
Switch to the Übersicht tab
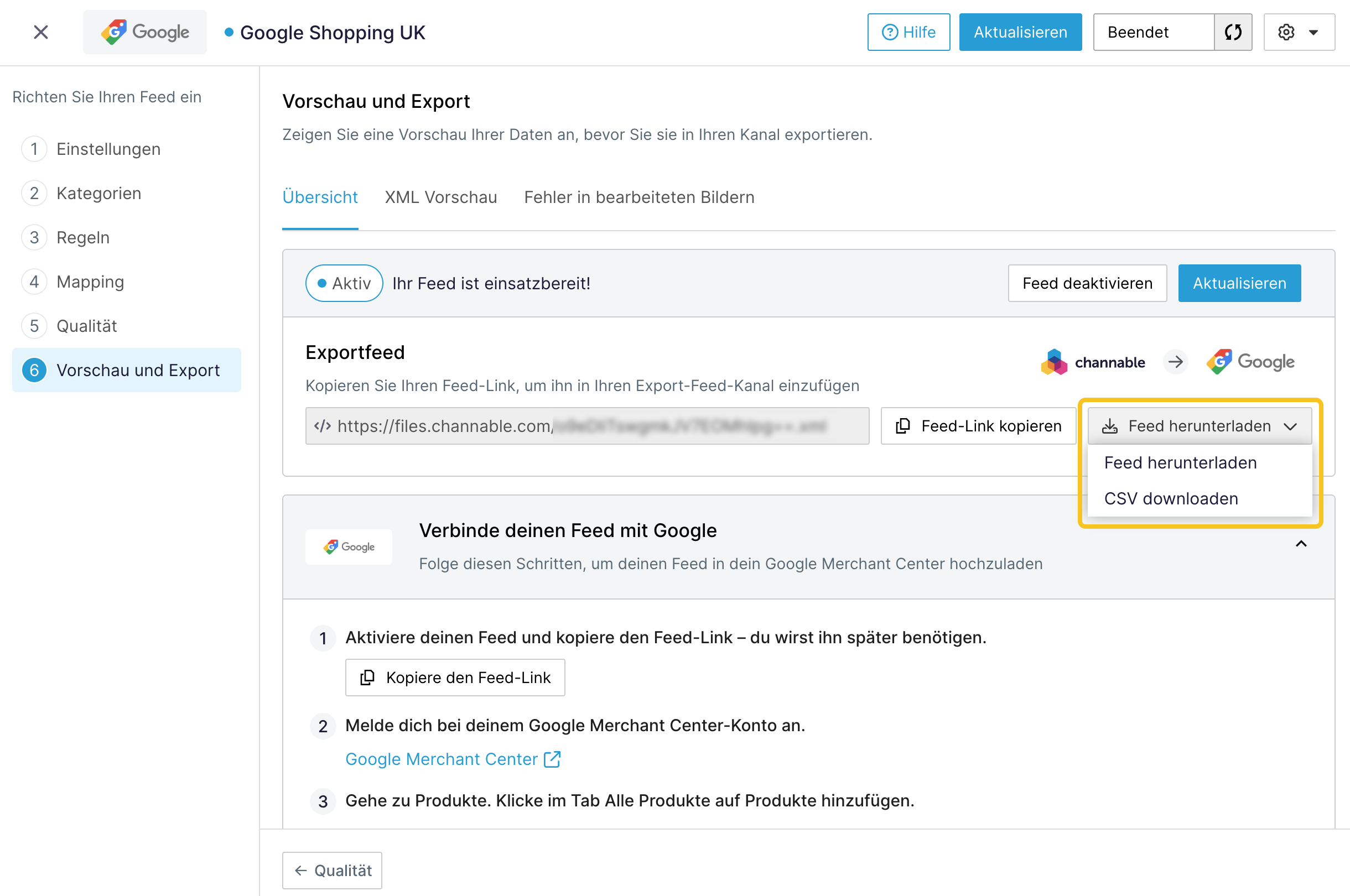coord(320,197)
